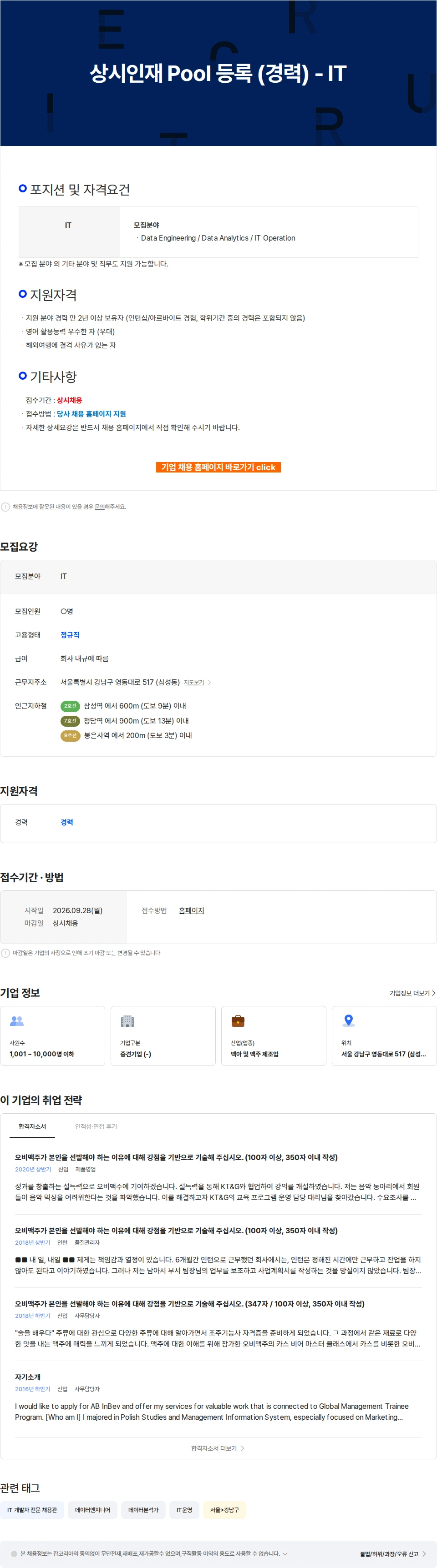
Task: Select the 서울>강남구 location tag
Action: [x=225, y=1510]
